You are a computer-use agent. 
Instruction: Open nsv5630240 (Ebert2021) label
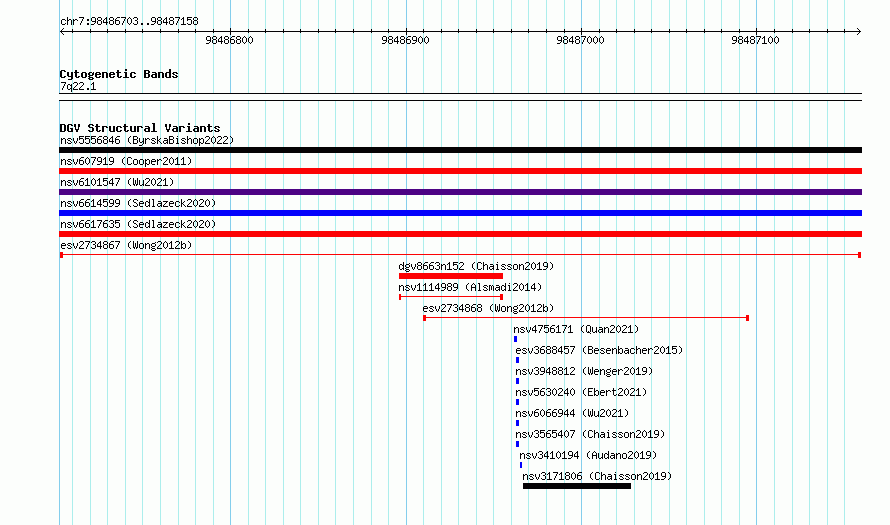[x=581, y=392]
